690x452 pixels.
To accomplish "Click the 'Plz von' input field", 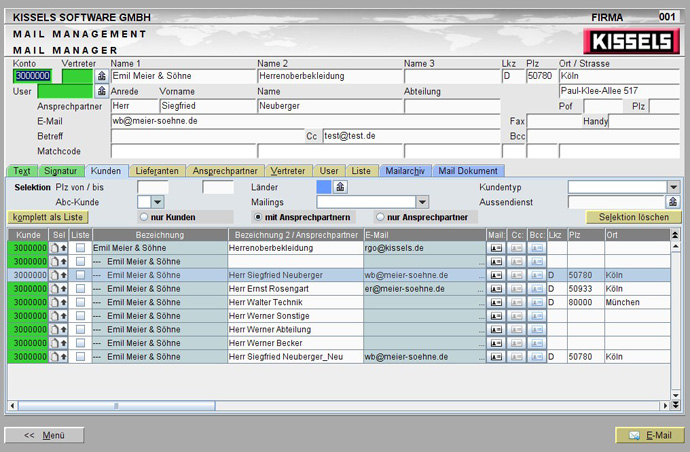I will [x=153, y=187].
